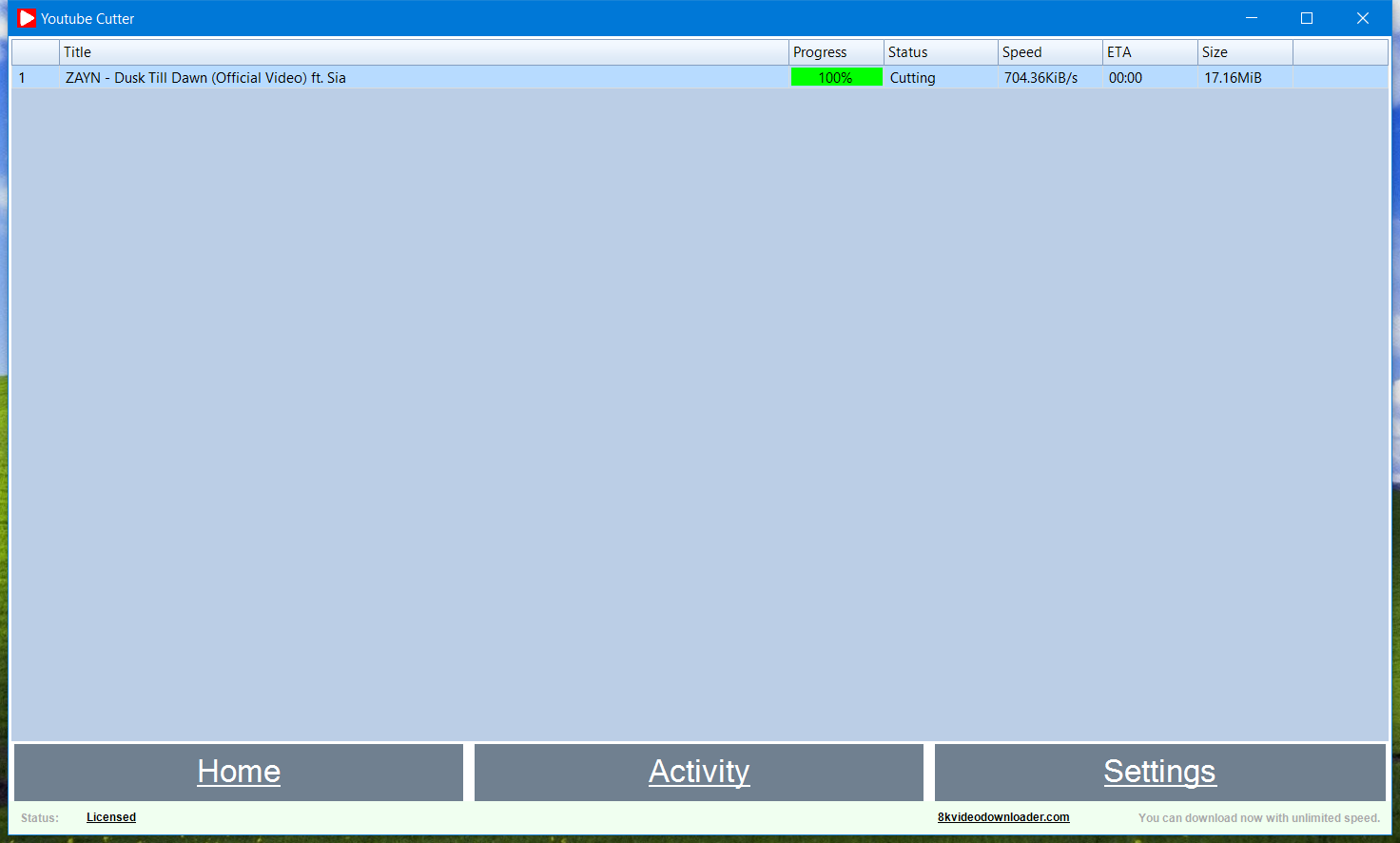The width and height of the screenshot is (1400, 843).
Task: Sort list by the Title column header
Action: [424, 52]
